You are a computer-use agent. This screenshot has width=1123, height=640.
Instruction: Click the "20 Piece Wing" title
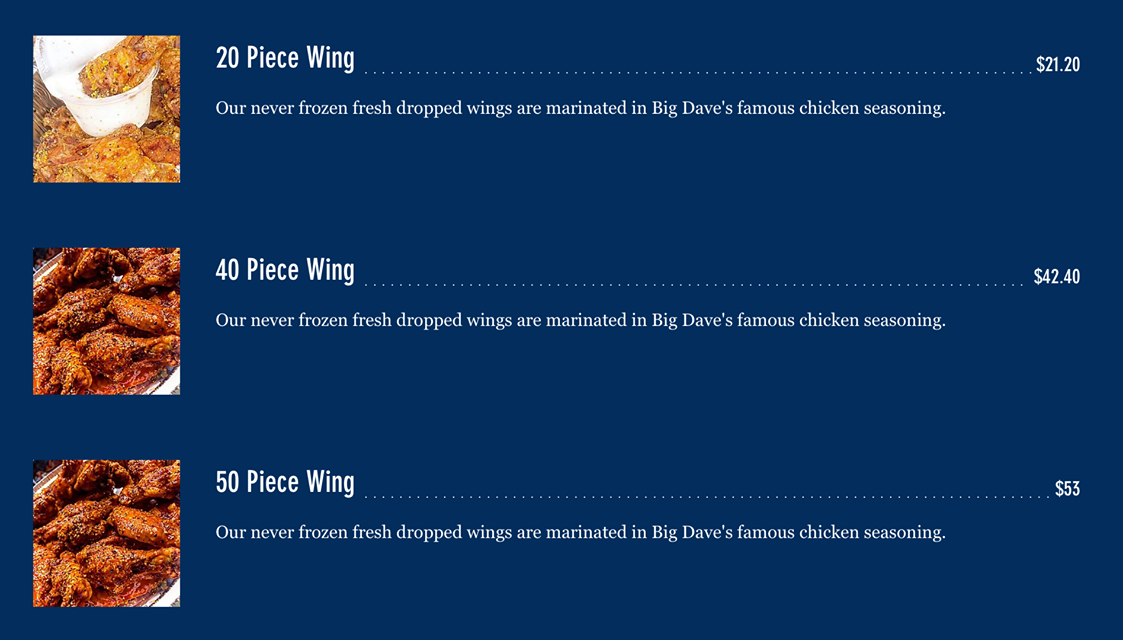click(x=285, y=58)
